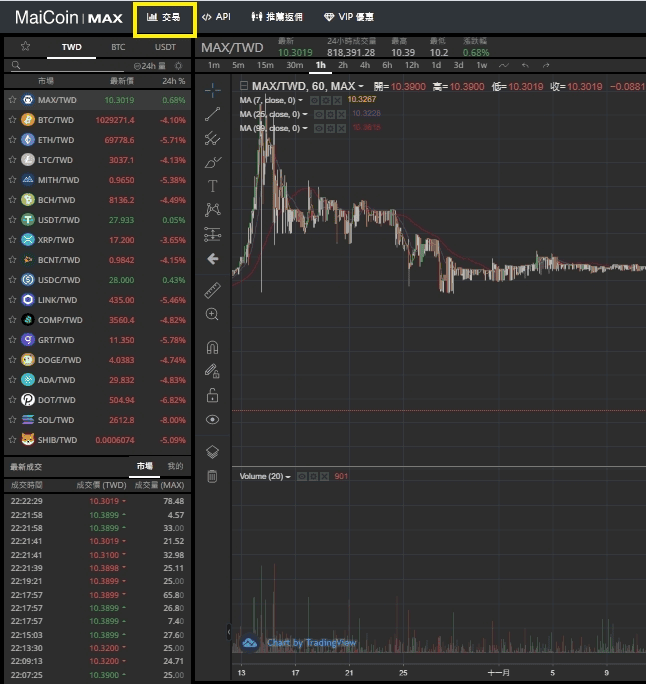The image size is (646, 684).
Task: Toggle lock all drawing tools
Action: point(212,396)
